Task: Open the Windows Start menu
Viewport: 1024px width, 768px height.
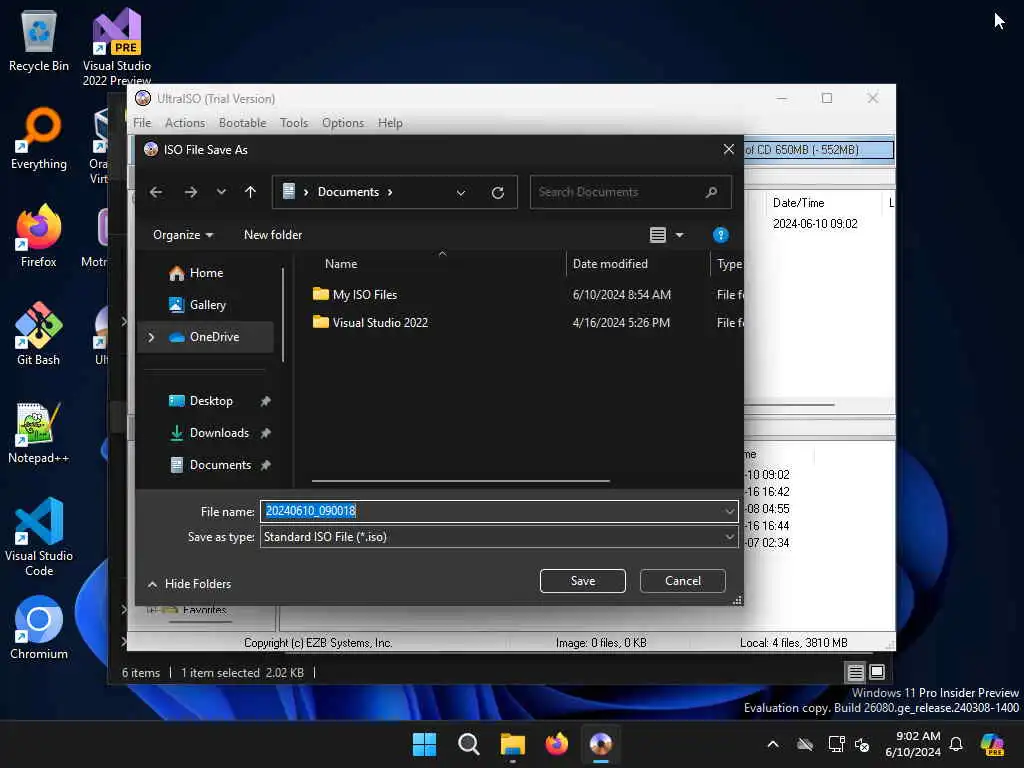Action: [424, 744]
